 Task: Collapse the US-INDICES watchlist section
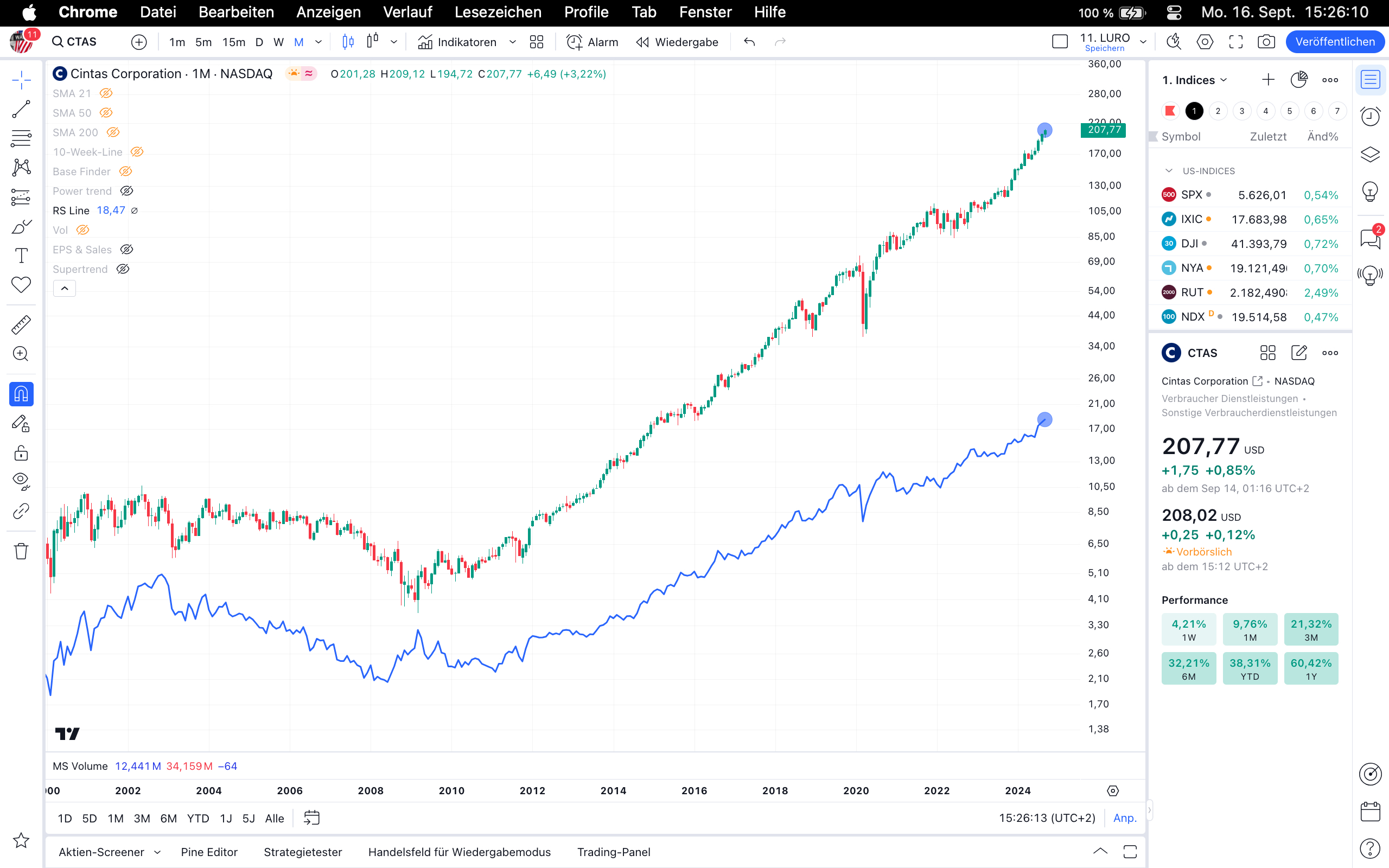tap(1169, 171)
